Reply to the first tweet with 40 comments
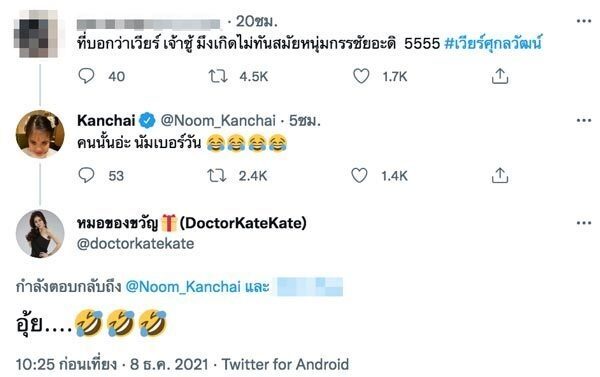The width and height of the screenshot is (600, 377). point(86,76)
